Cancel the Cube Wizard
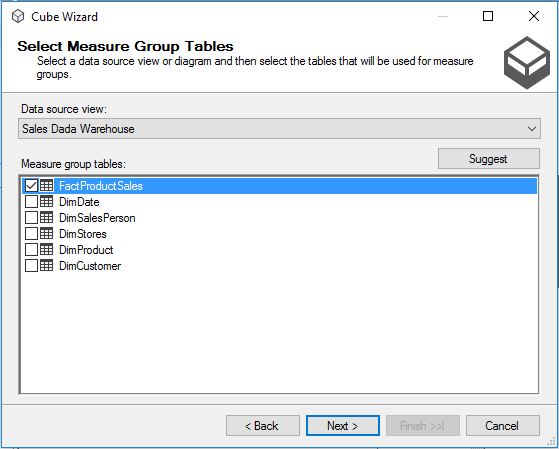The image size is (559, 449). click(x=503, y=425)
